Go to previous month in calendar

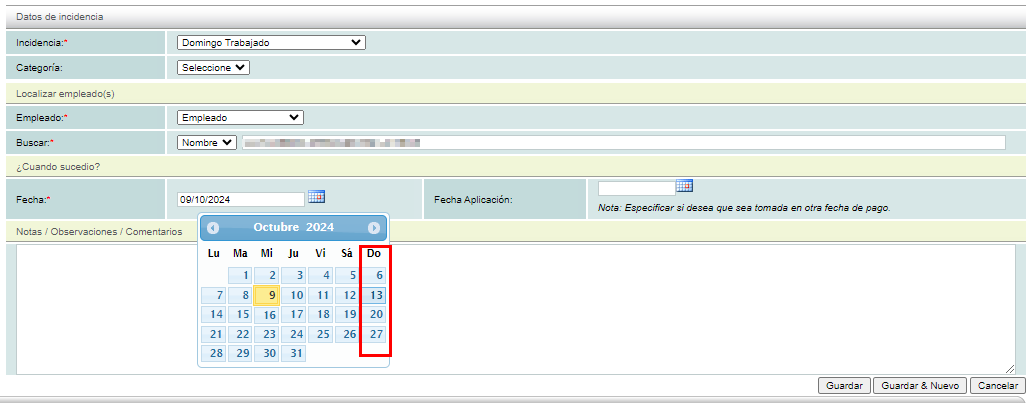click(x=213, y=228)
